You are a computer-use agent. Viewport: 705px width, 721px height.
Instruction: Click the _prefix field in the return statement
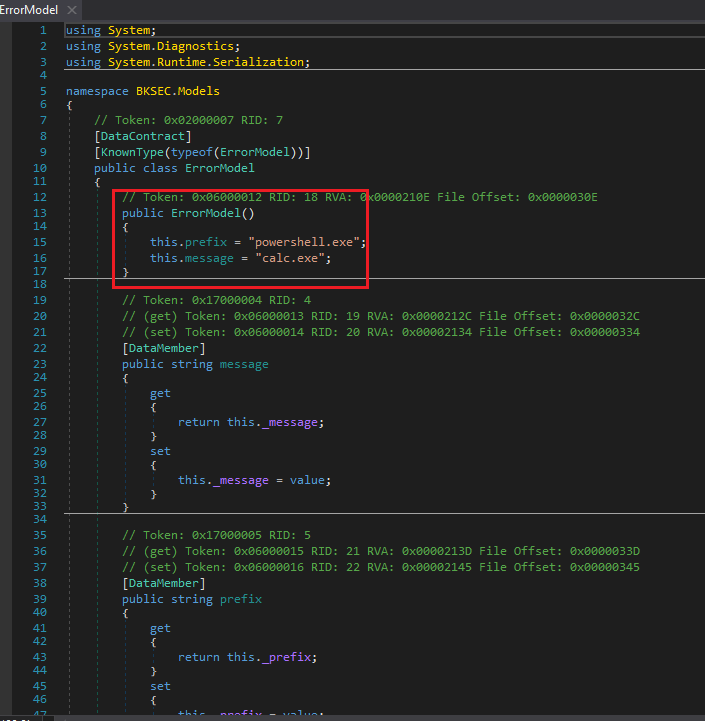click(286, 657)
